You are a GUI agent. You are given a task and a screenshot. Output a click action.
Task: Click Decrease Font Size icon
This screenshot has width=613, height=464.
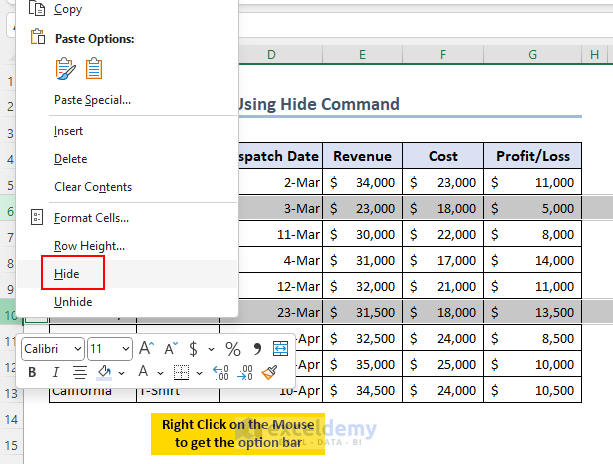click(170, 349)
